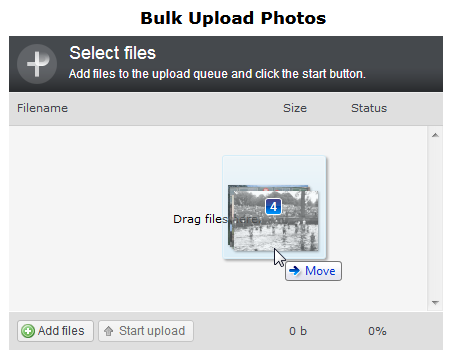Screen dimensions: 460x363
Task: Click the Start upload arrow icon
Action: point(109,331)
